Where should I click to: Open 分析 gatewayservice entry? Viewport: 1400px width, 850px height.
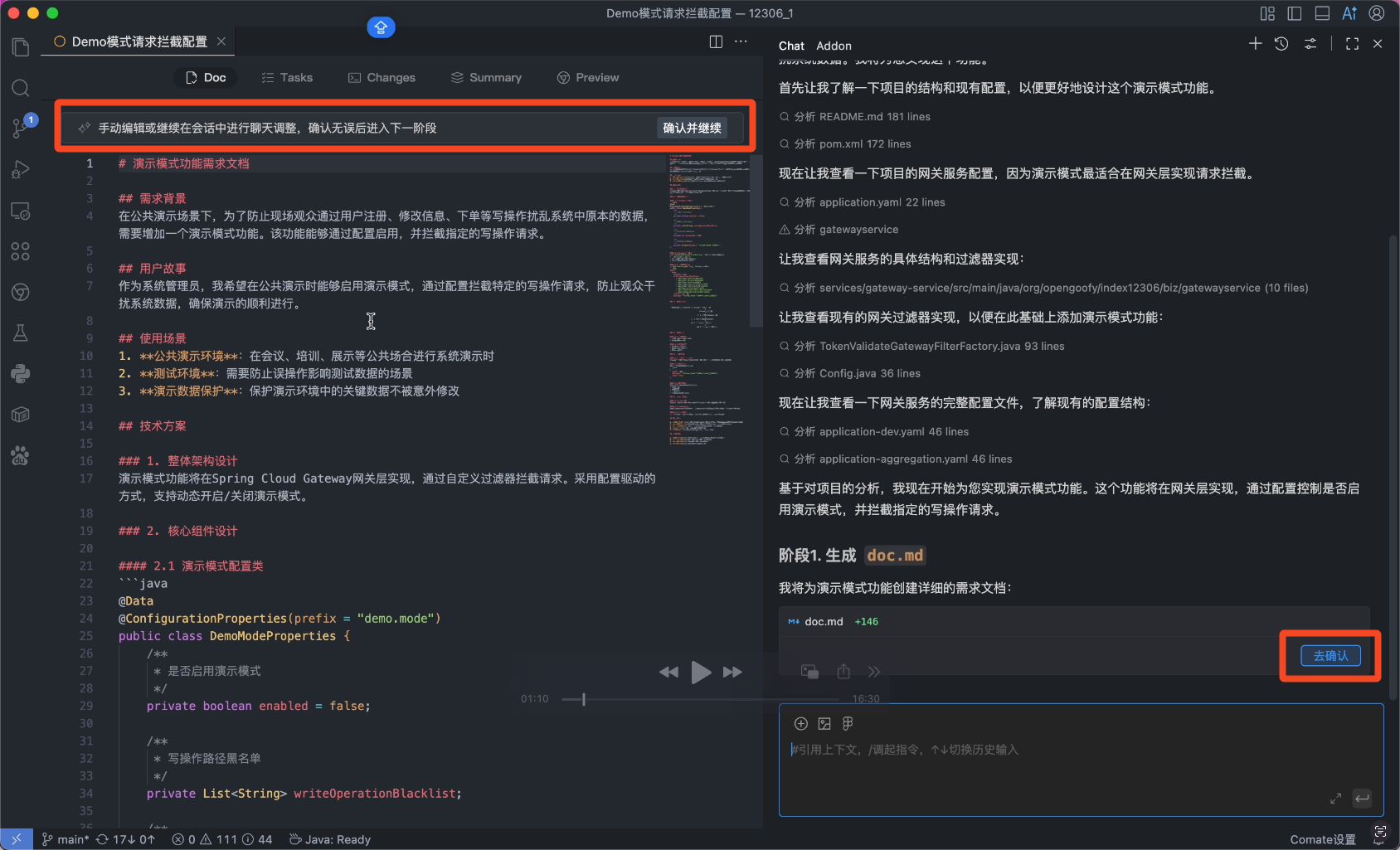coord(839,229)
